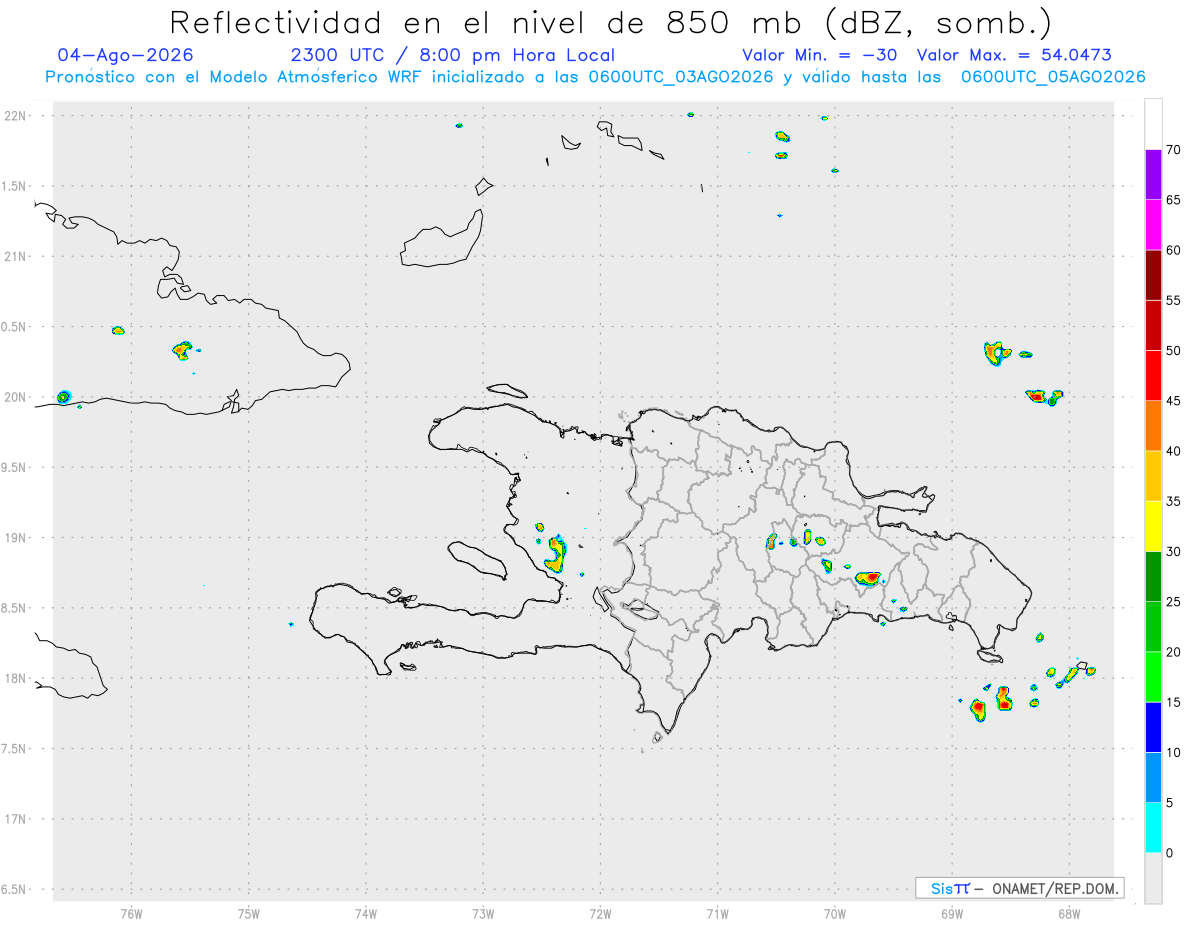Click the '76W' longitude label
The height and width of the screenshot is (927, 1200).
(x=131, y=913)
